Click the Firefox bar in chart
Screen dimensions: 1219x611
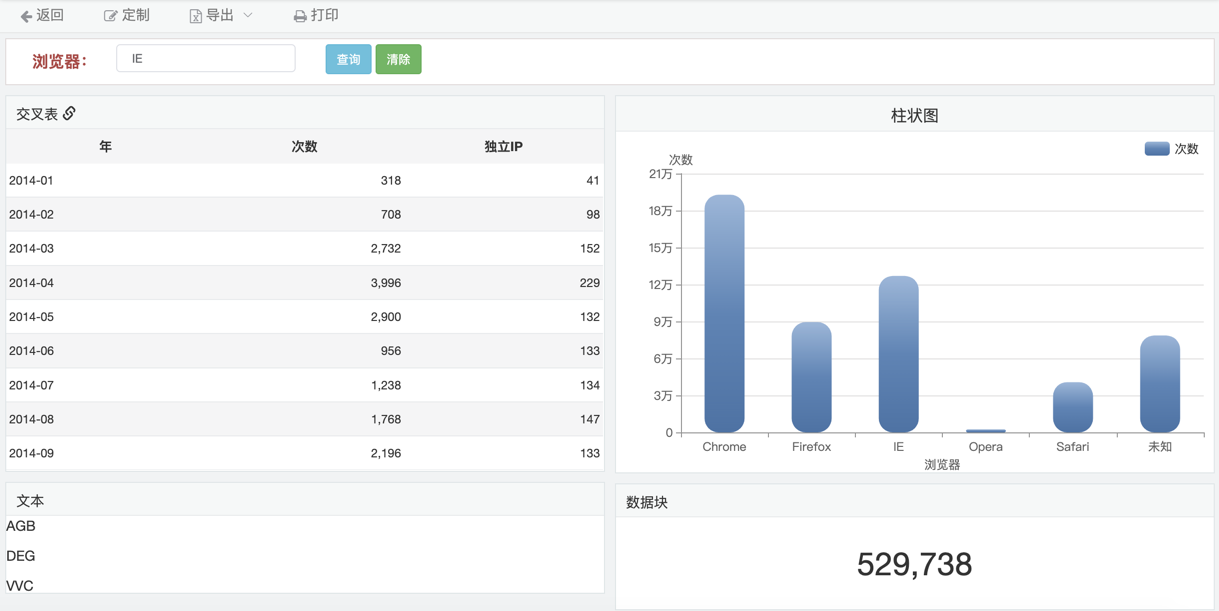[811, 377]
